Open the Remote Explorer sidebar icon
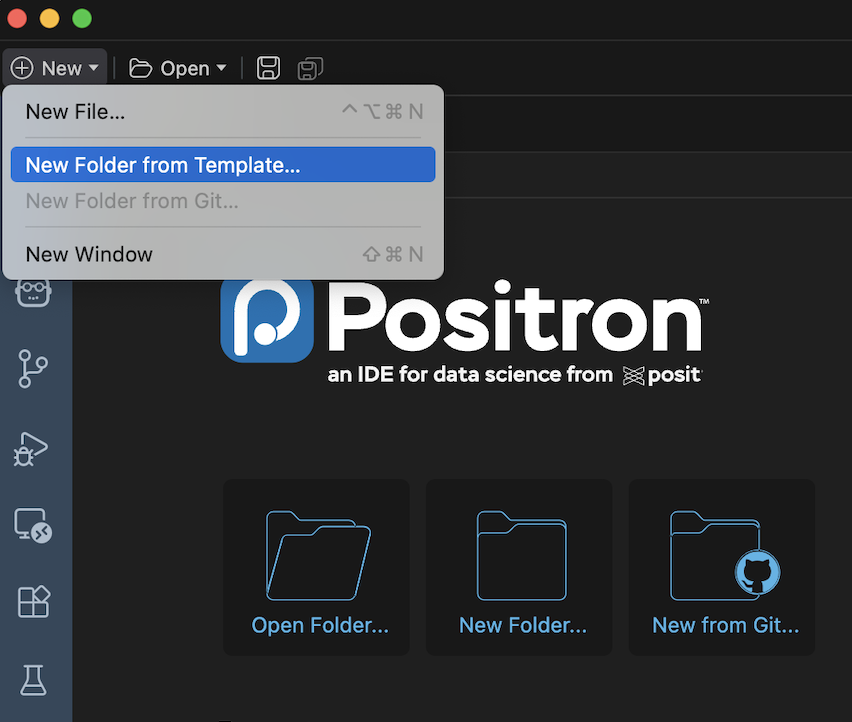 coord(33,525)
